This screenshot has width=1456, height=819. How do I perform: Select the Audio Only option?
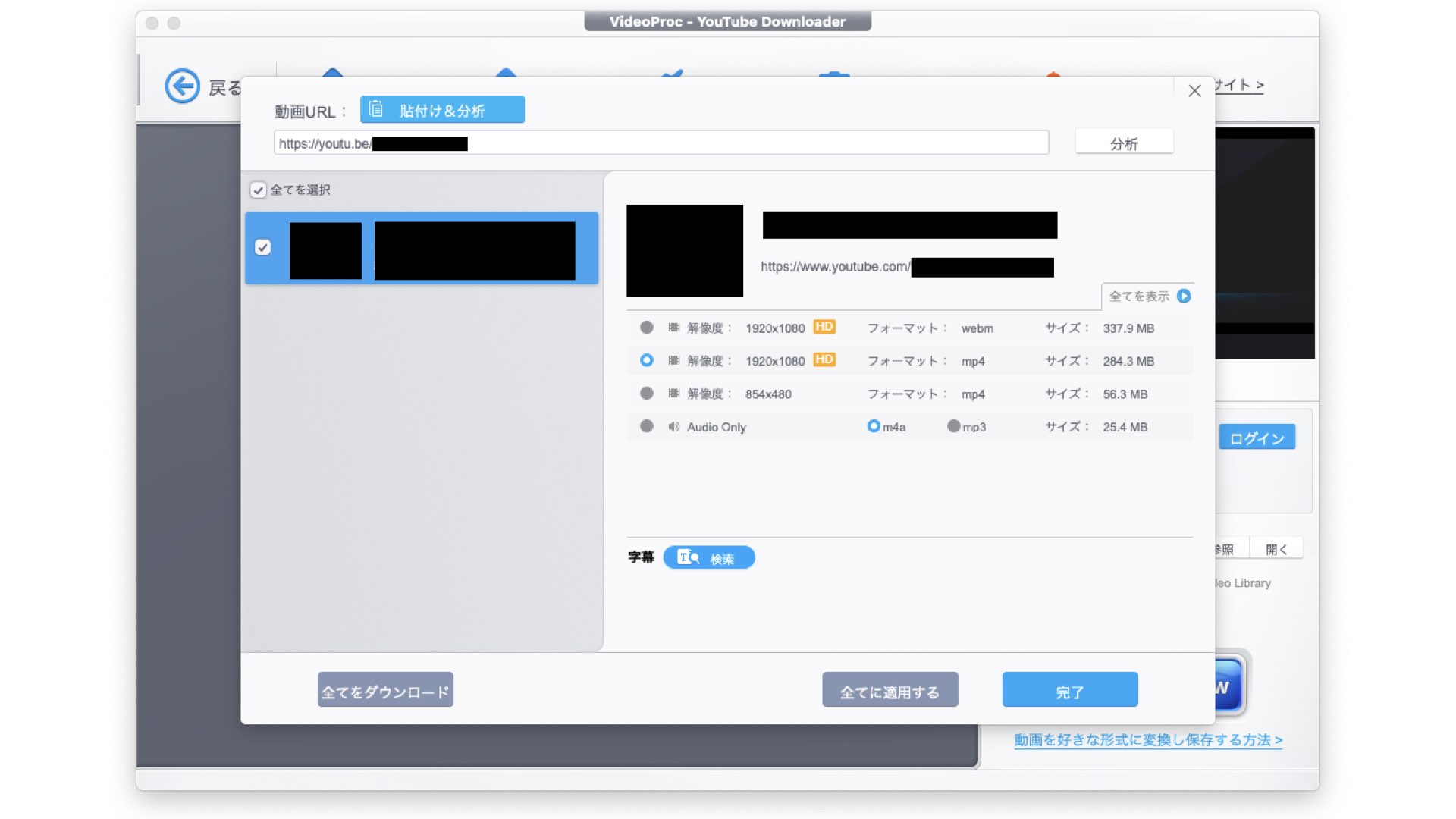point(646,427)
